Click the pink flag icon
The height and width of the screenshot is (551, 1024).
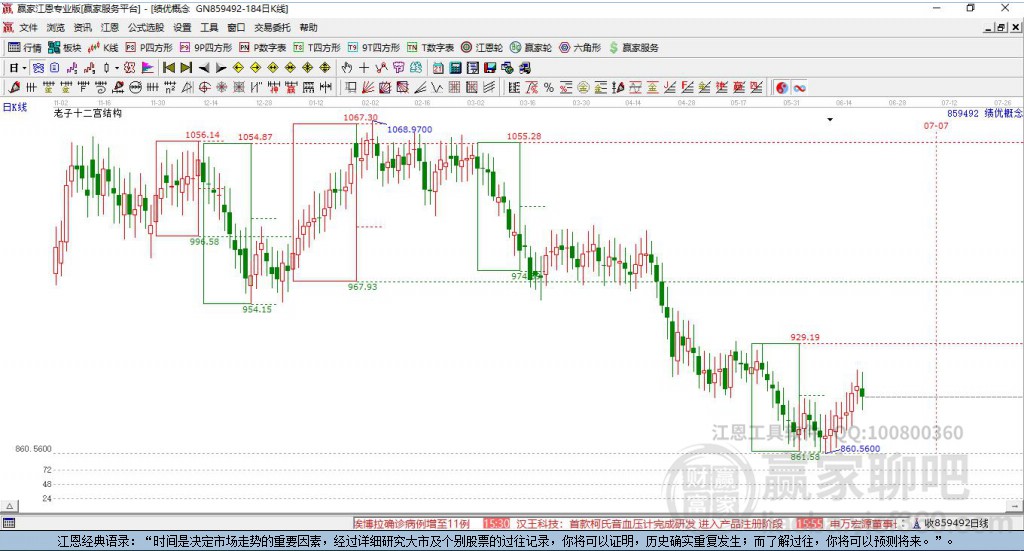coord(148,68)
